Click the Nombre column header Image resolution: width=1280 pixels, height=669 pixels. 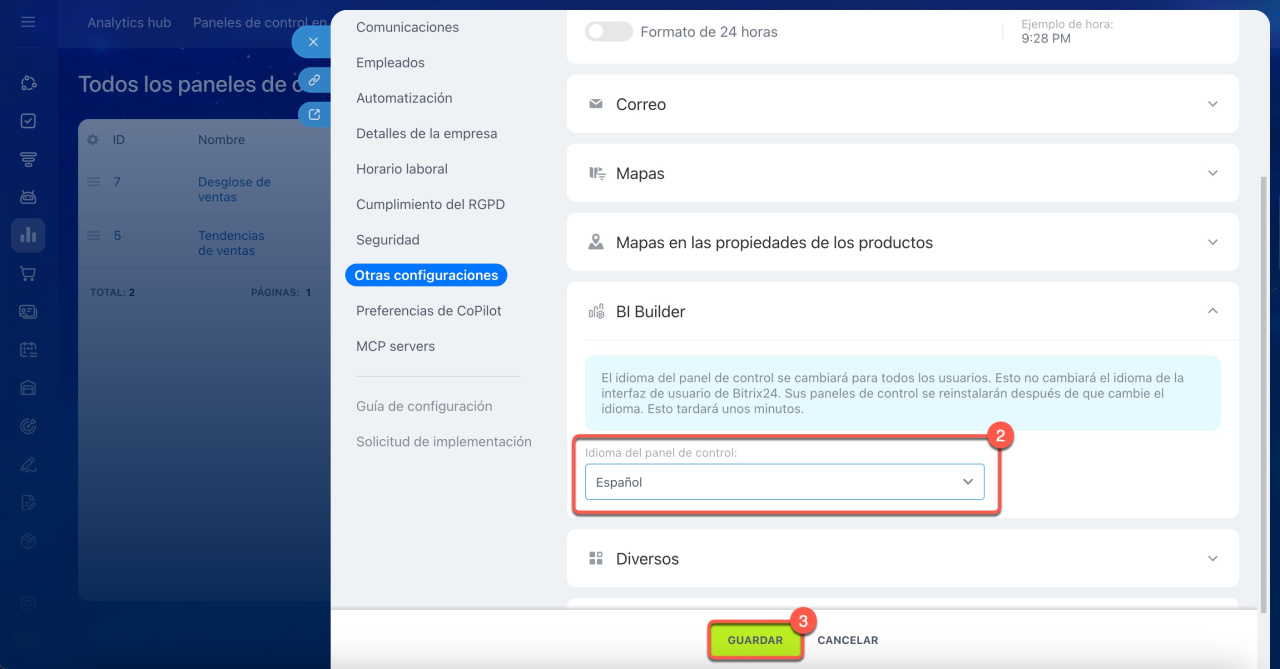point(221,140)
